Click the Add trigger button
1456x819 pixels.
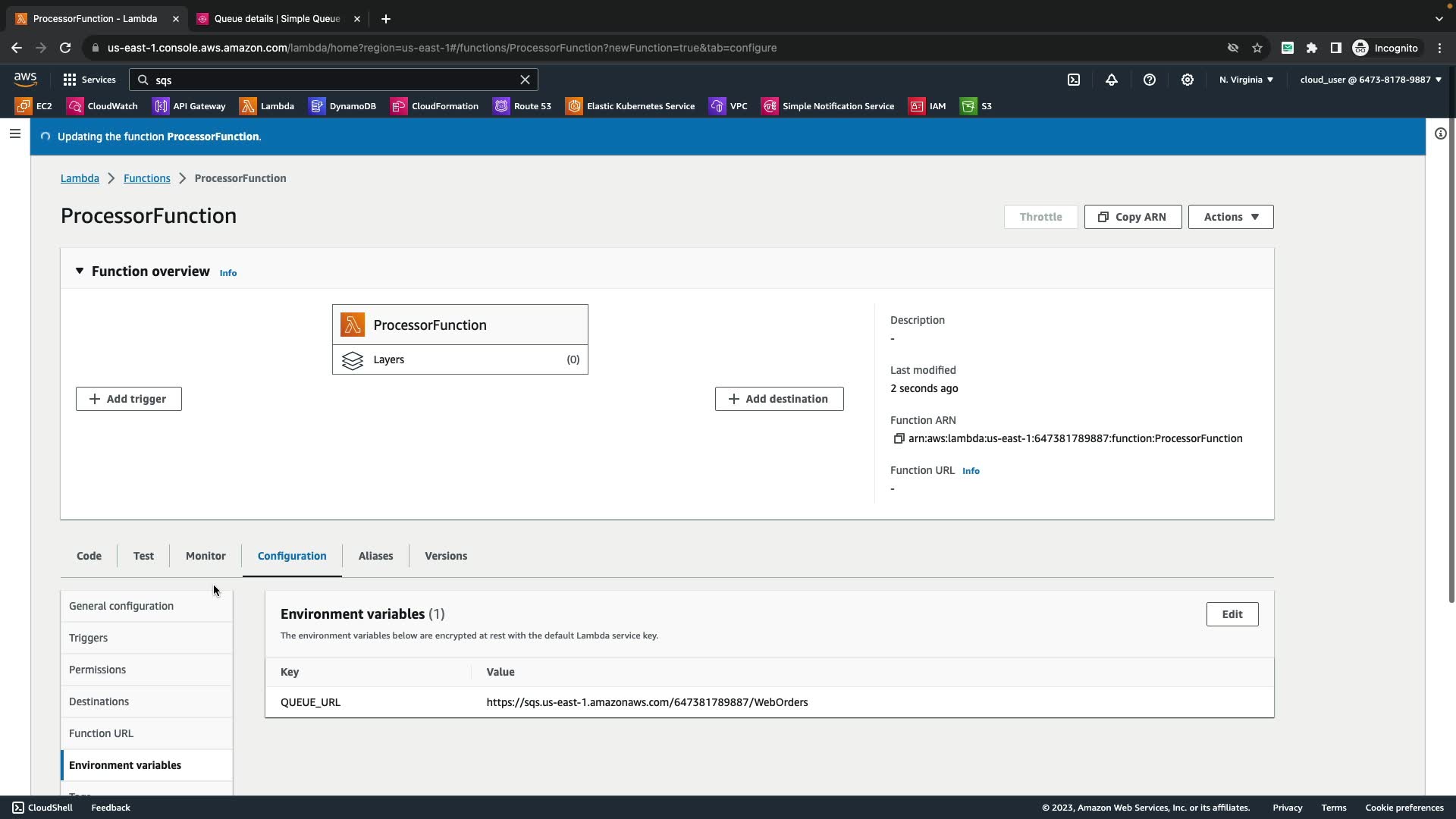(x=129, y=399)
